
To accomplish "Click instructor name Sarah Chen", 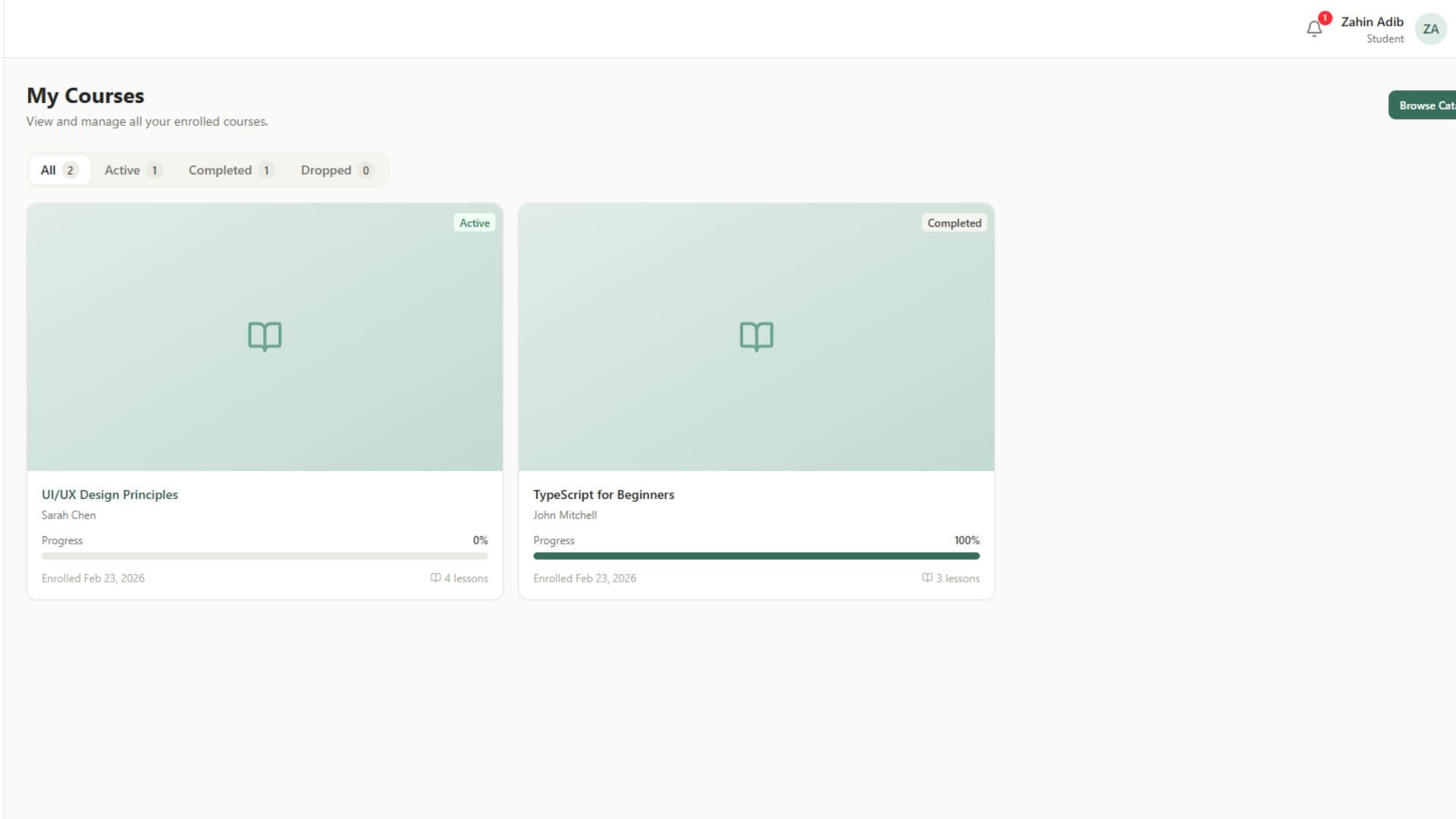I will 68,515.
